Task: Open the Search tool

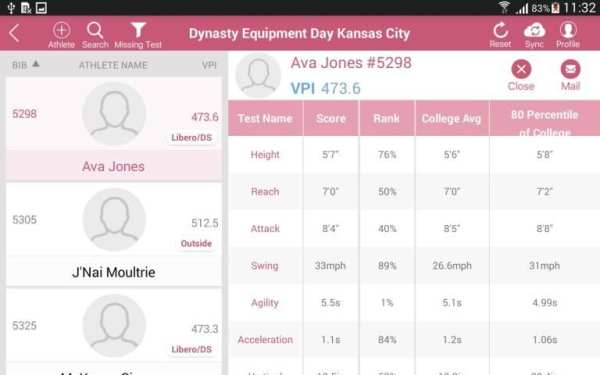Action: click(x=95, y=35)
